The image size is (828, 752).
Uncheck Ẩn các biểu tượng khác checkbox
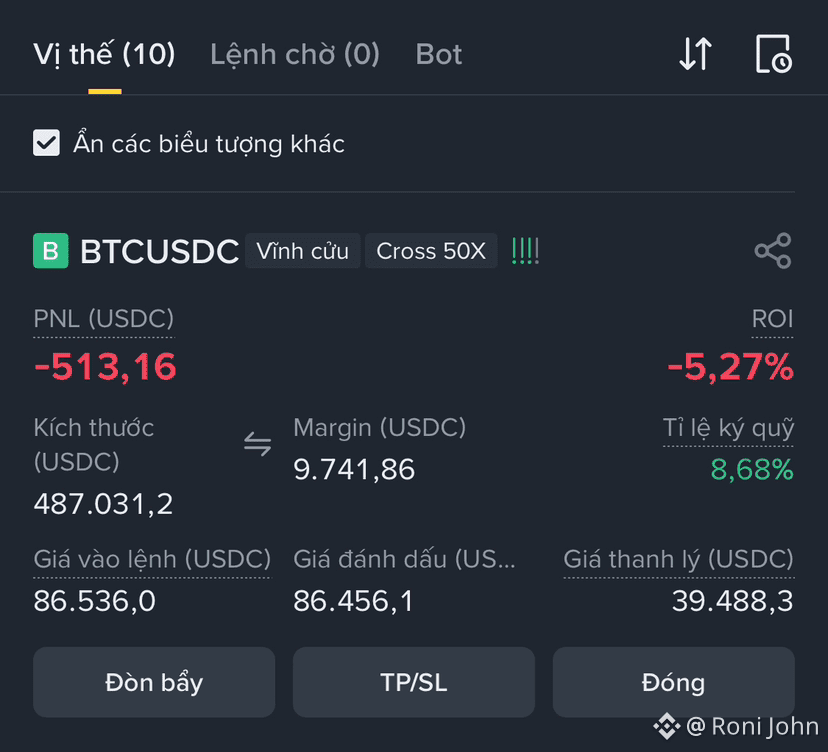pos(46,143)
